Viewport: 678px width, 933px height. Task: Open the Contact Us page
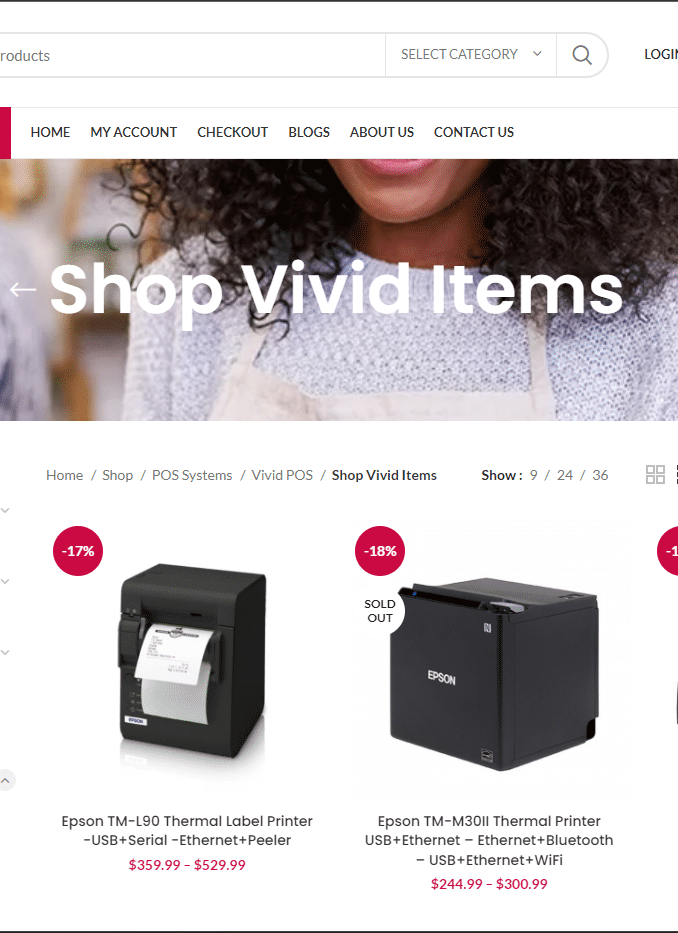[x=474, y=132]
